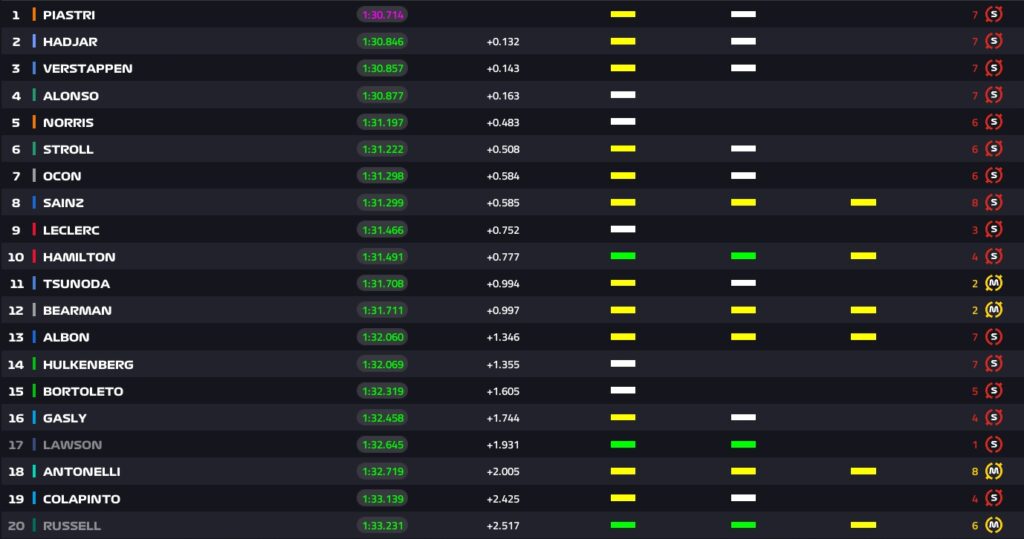Click Bearman's medium tyre compound icon
The width and height of the screenshot is (1024, 539).
click(x=993, y=310)
